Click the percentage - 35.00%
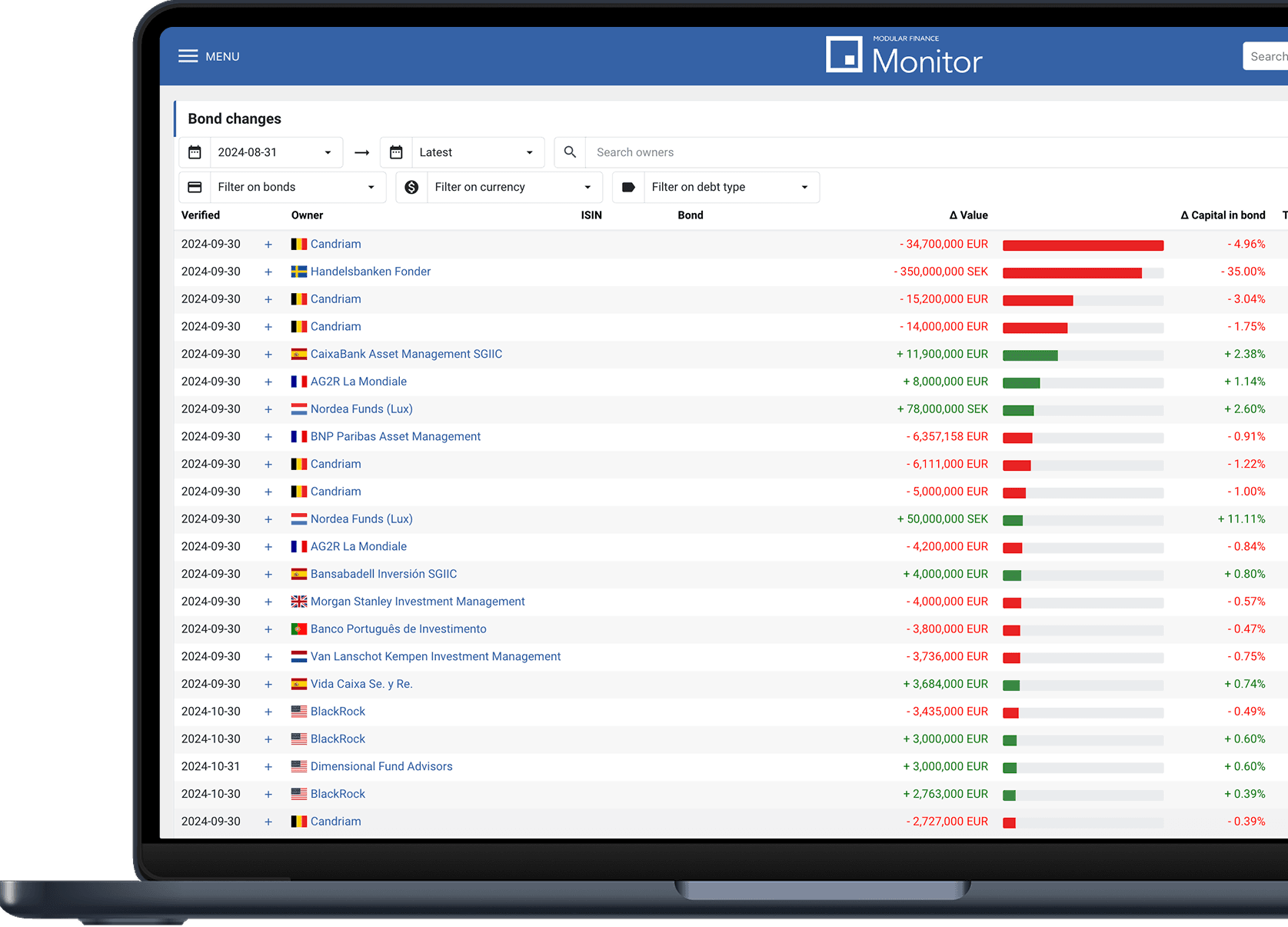 (1243, 272)
